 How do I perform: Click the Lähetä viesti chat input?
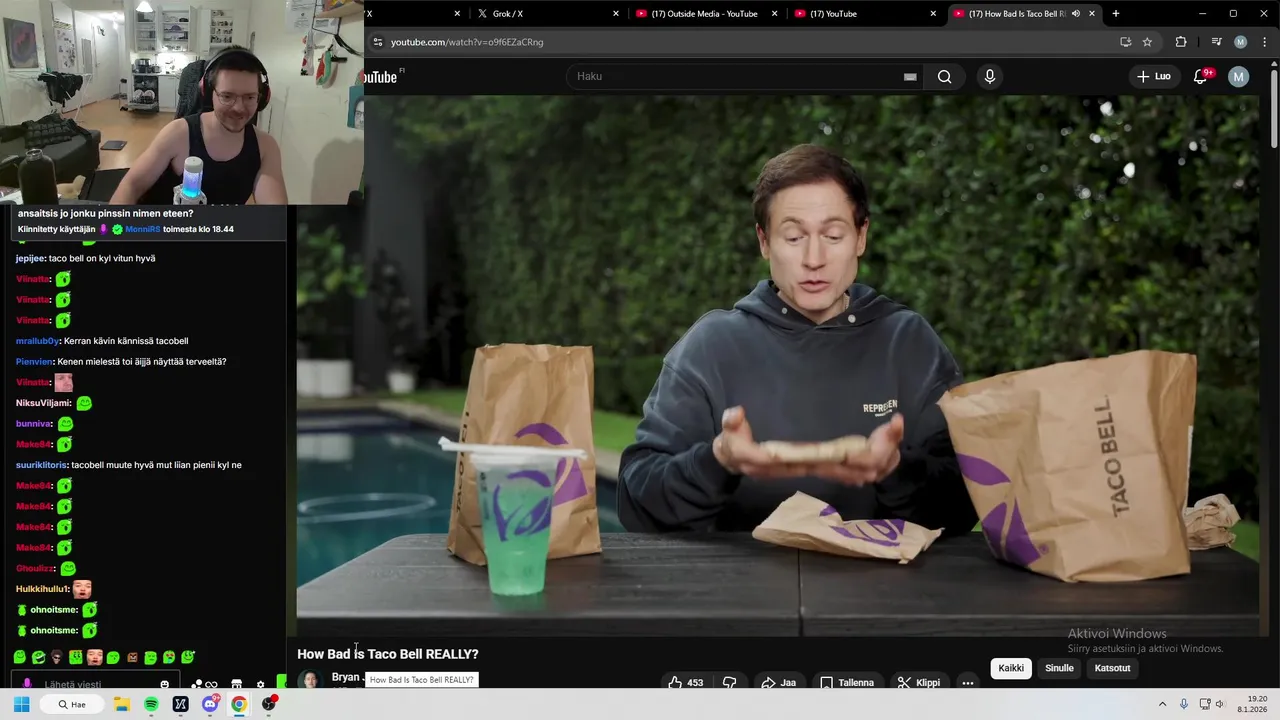coord(95,685)
